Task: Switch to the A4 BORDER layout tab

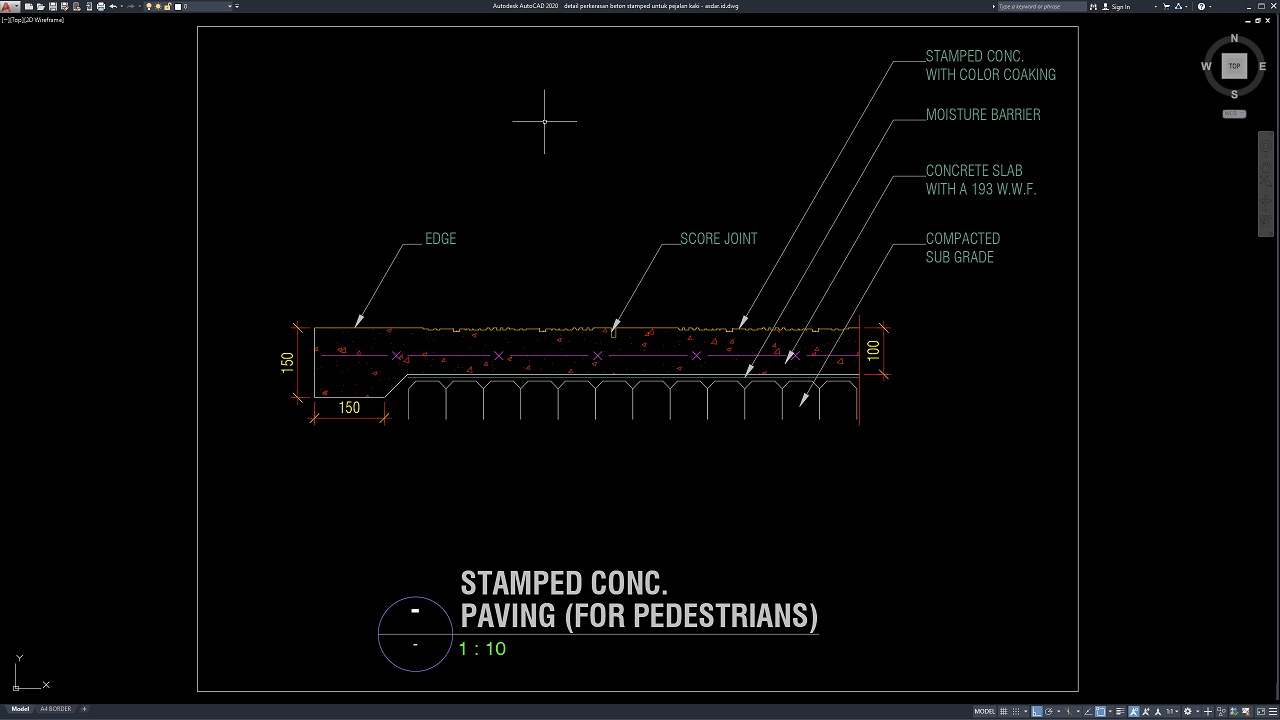Action: click(55, 709)
